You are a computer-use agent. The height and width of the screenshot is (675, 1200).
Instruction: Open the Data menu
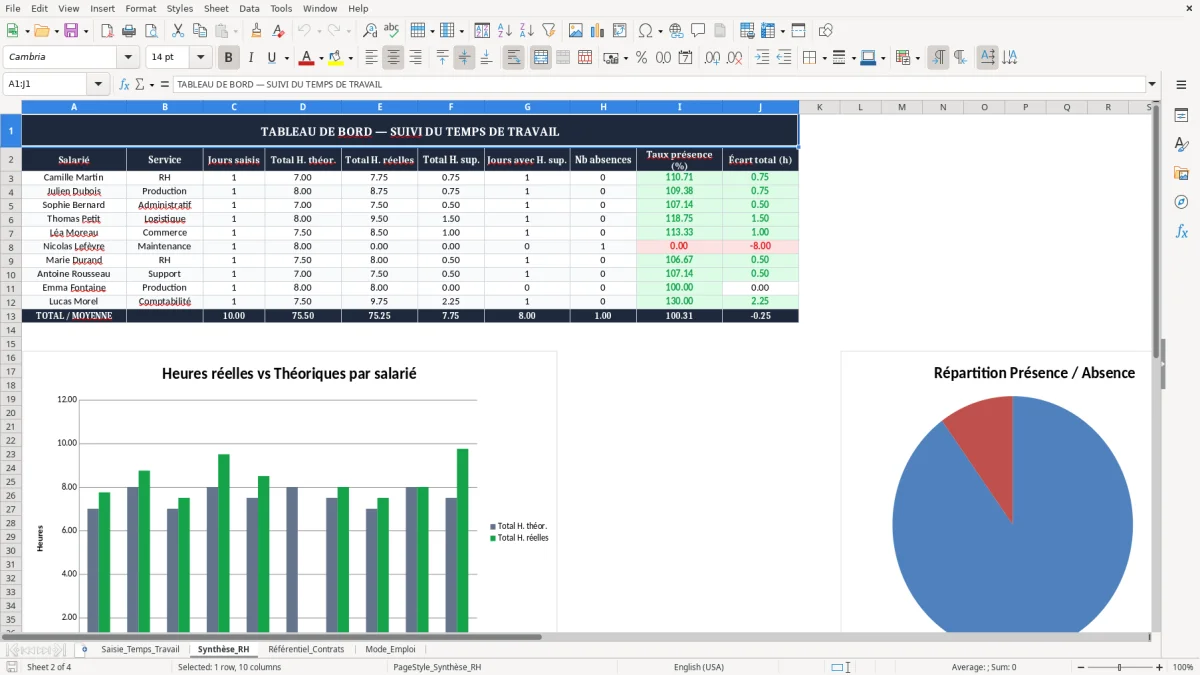(x=249, y=8)
